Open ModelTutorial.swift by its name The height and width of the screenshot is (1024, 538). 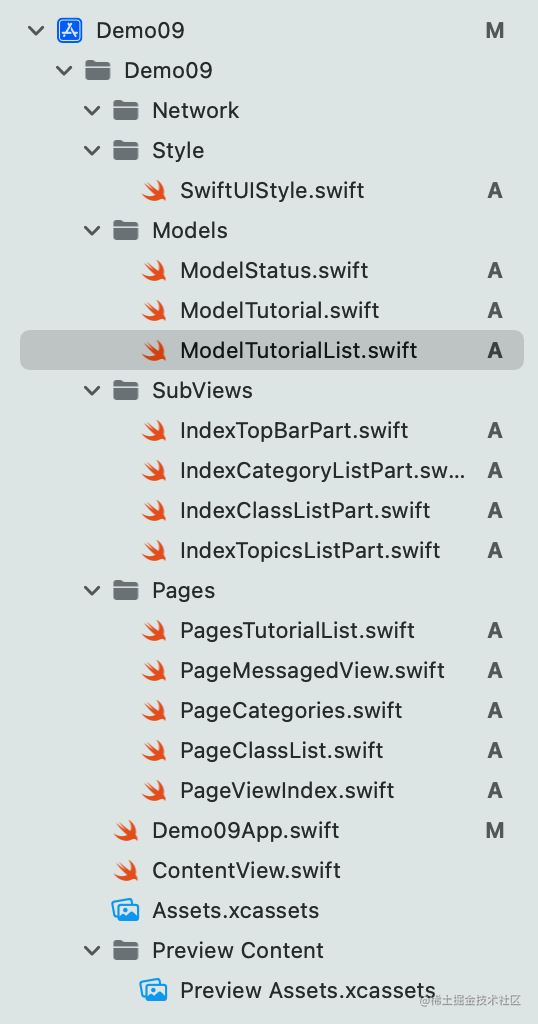click(279, 310)
